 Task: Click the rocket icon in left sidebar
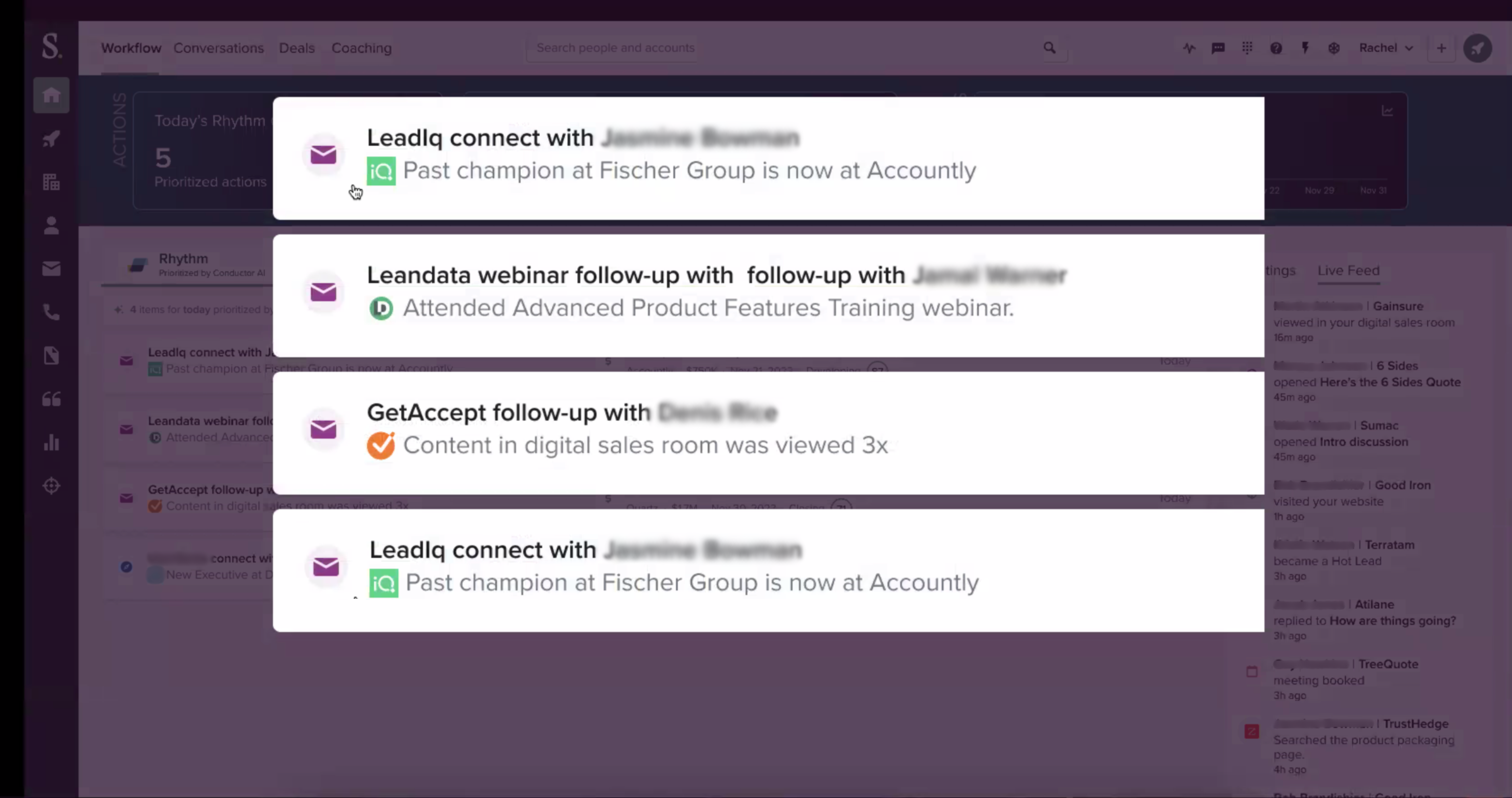[51, 139]
